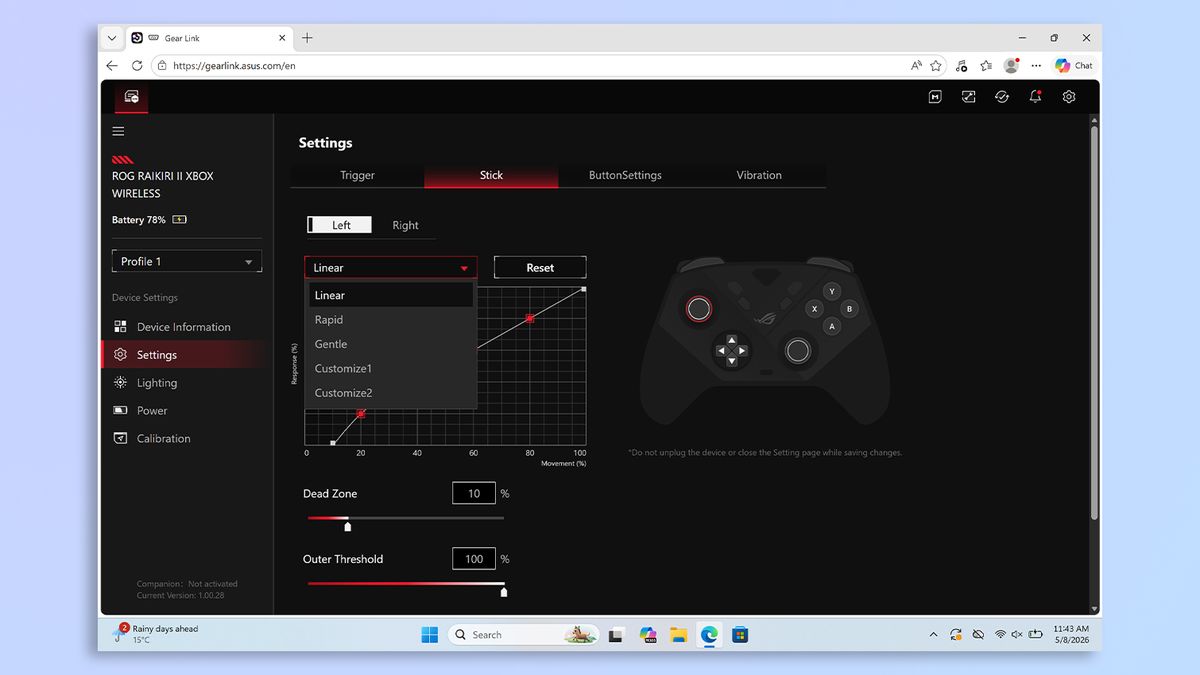Click the read aloud icon in address bar

tap(916, 66)
